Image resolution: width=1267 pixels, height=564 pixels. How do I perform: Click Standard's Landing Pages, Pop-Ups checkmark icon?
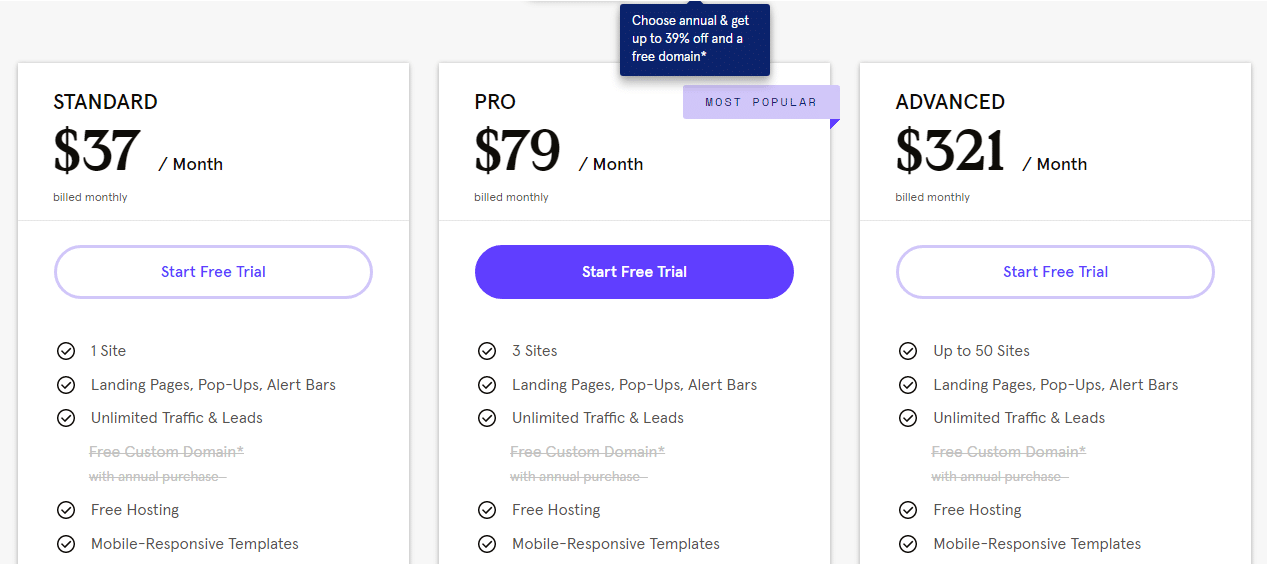(66, 385)
